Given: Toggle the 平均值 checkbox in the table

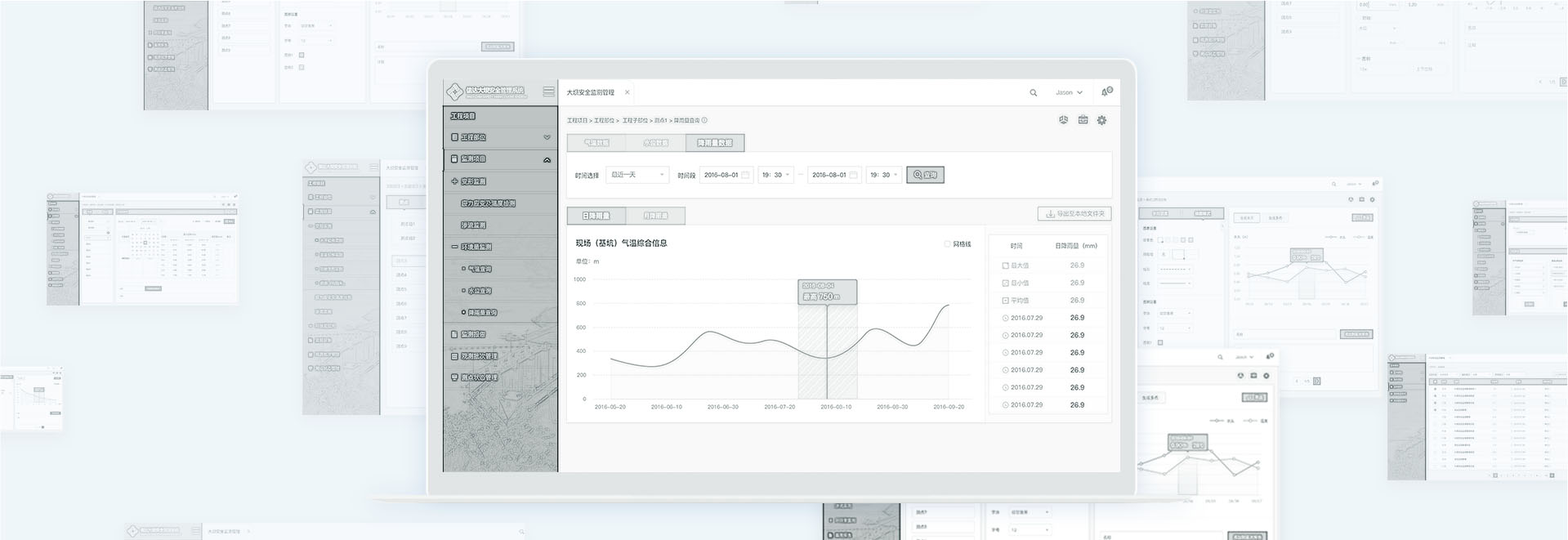Looking at the screenshot, I should coord(1005,301).
